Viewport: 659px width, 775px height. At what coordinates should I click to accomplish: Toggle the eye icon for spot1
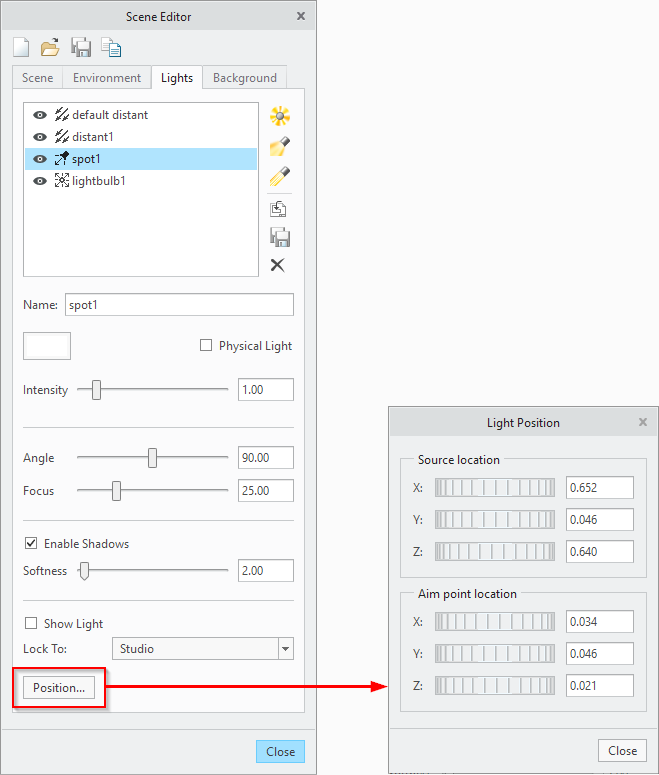coord(40,159)
